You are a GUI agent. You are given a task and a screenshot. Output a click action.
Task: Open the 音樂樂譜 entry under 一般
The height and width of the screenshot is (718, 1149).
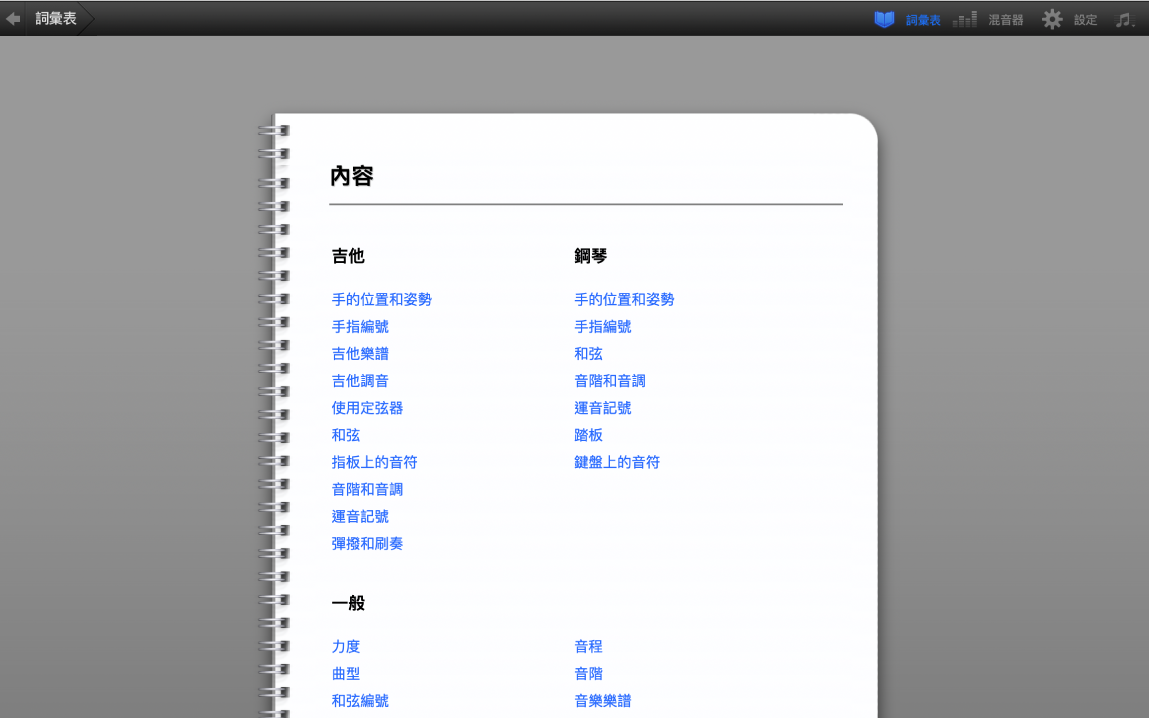[x=603, y=700]
